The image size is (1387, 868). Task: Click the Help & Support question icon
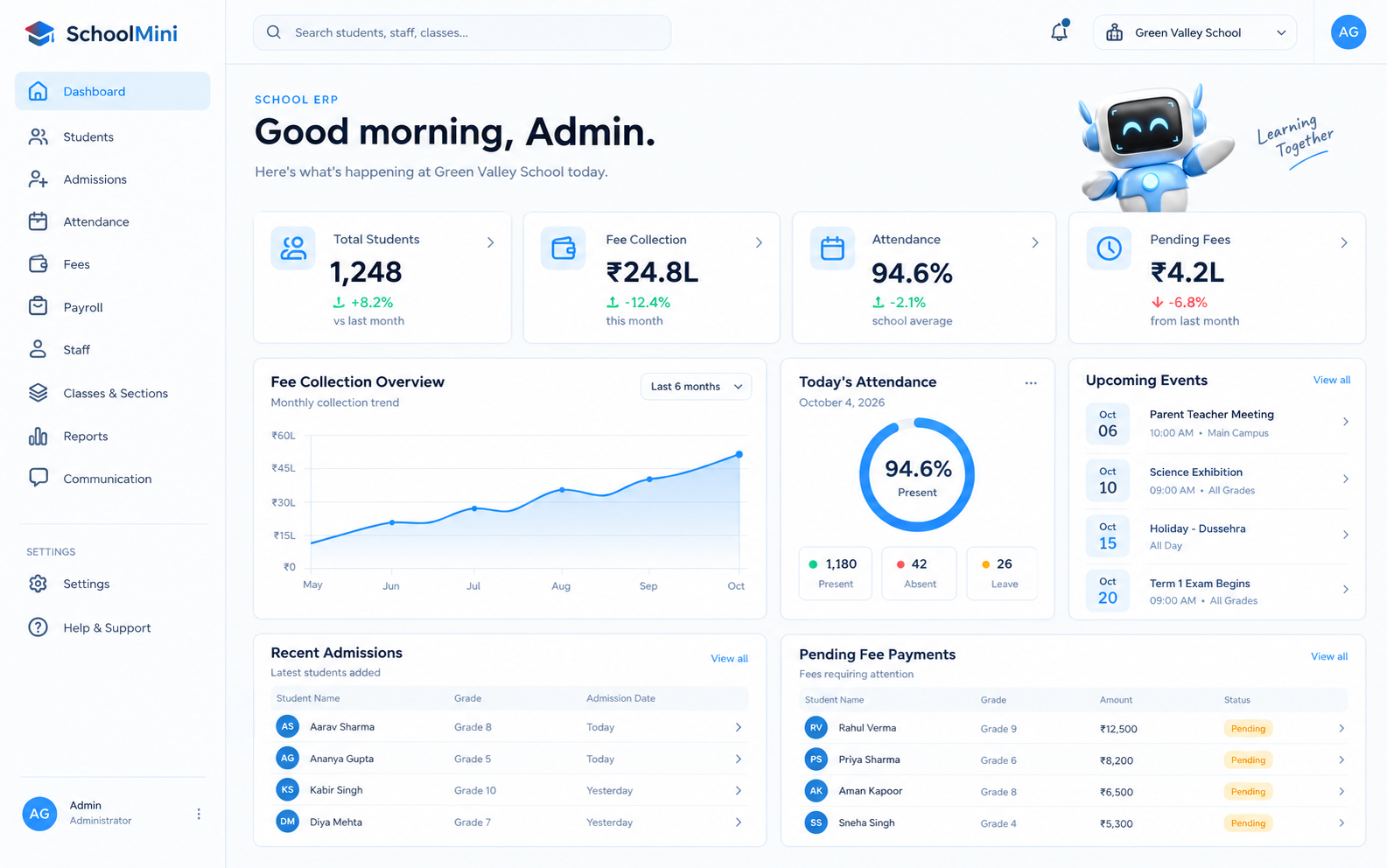[38, 627]
